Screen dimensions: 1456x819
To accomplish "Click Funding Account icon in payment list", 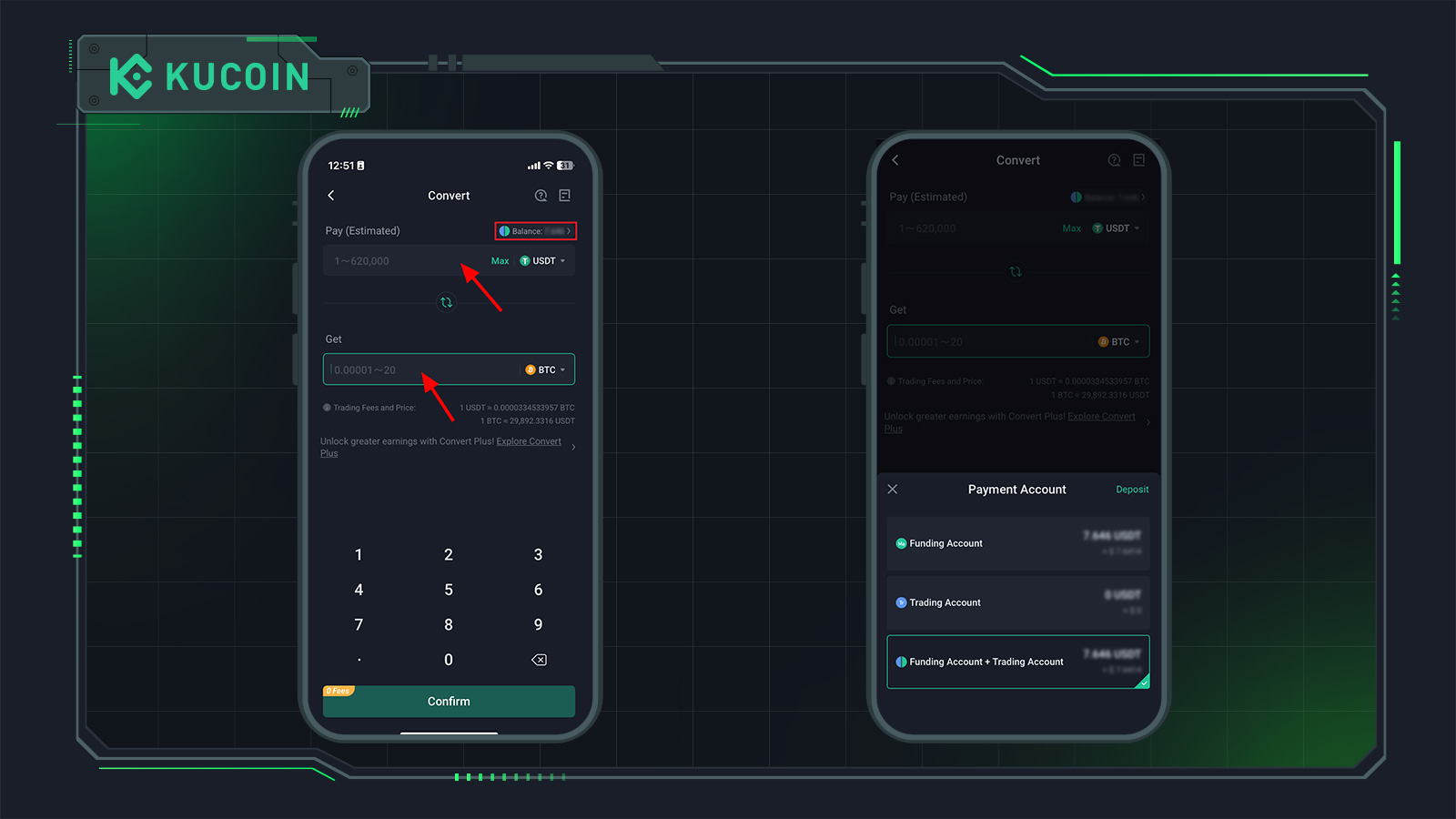I will pyautogui.click(x=901, y=543).
